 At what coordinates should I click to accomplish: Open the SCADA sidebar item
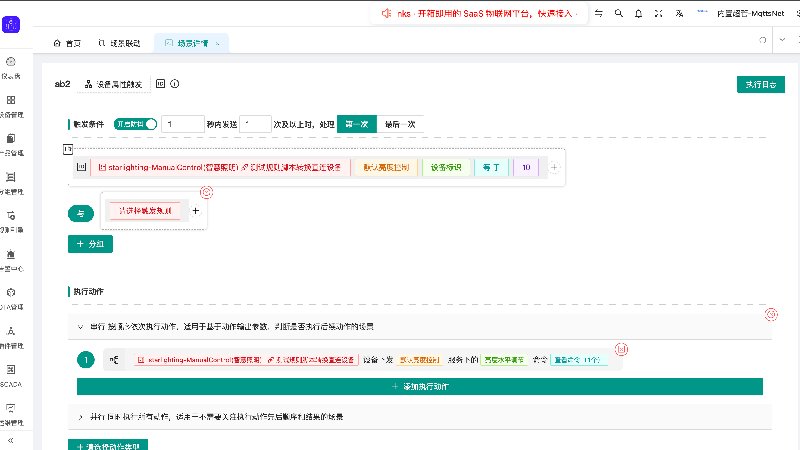tap(11, 369)
